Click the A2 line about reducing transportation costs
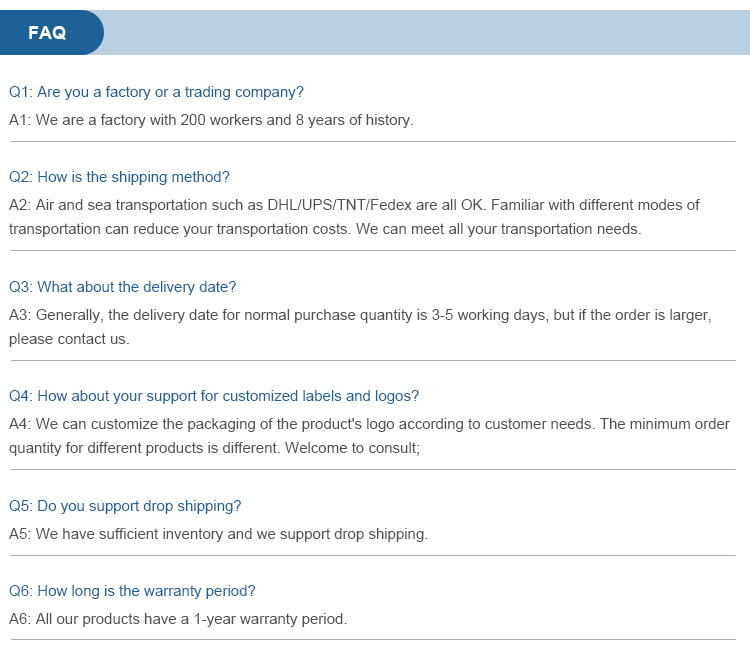750x661 pixels. coord(325,229)
